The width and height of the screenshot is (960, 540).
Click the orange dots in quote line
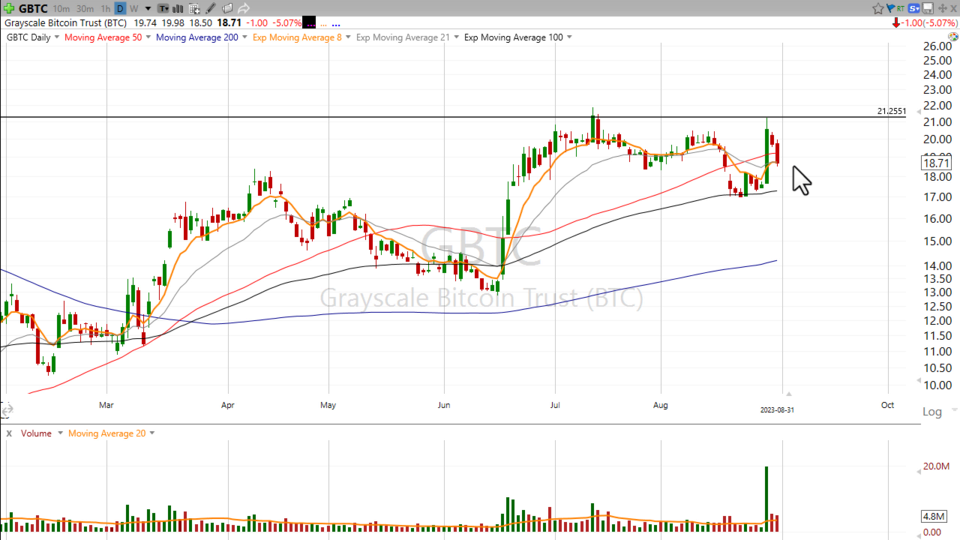[323, 25]
